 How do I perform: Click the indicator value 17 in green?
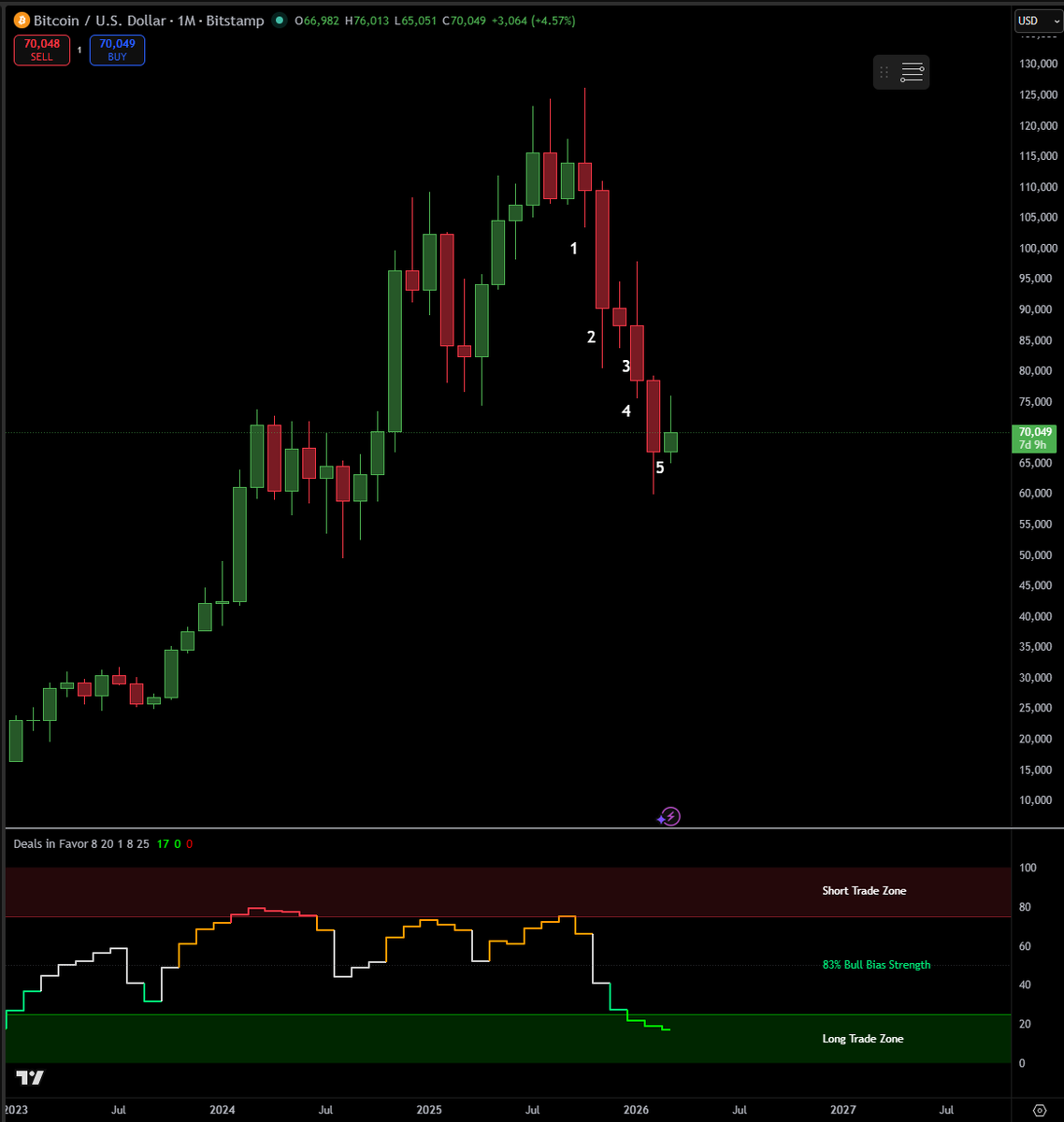point(163,843)
